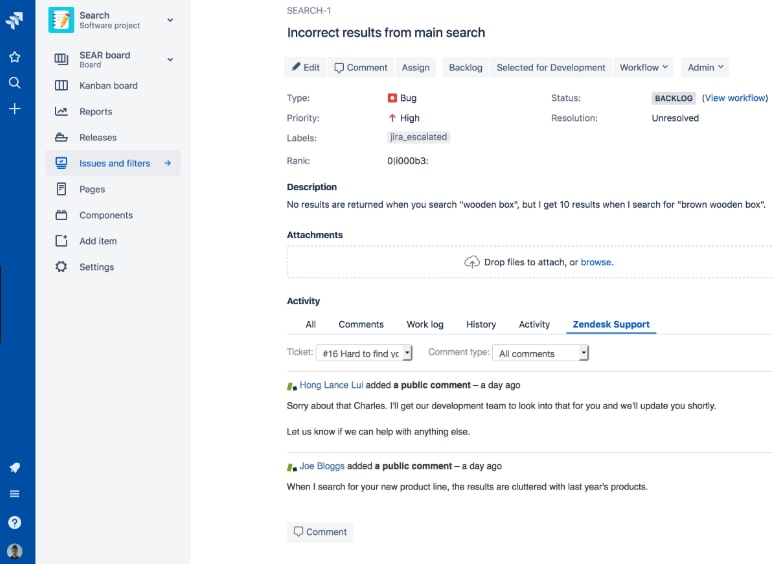The height and width of the screenshot is (564, 772).
Task: Switch to the Work log tab
Action: point(425,324)
